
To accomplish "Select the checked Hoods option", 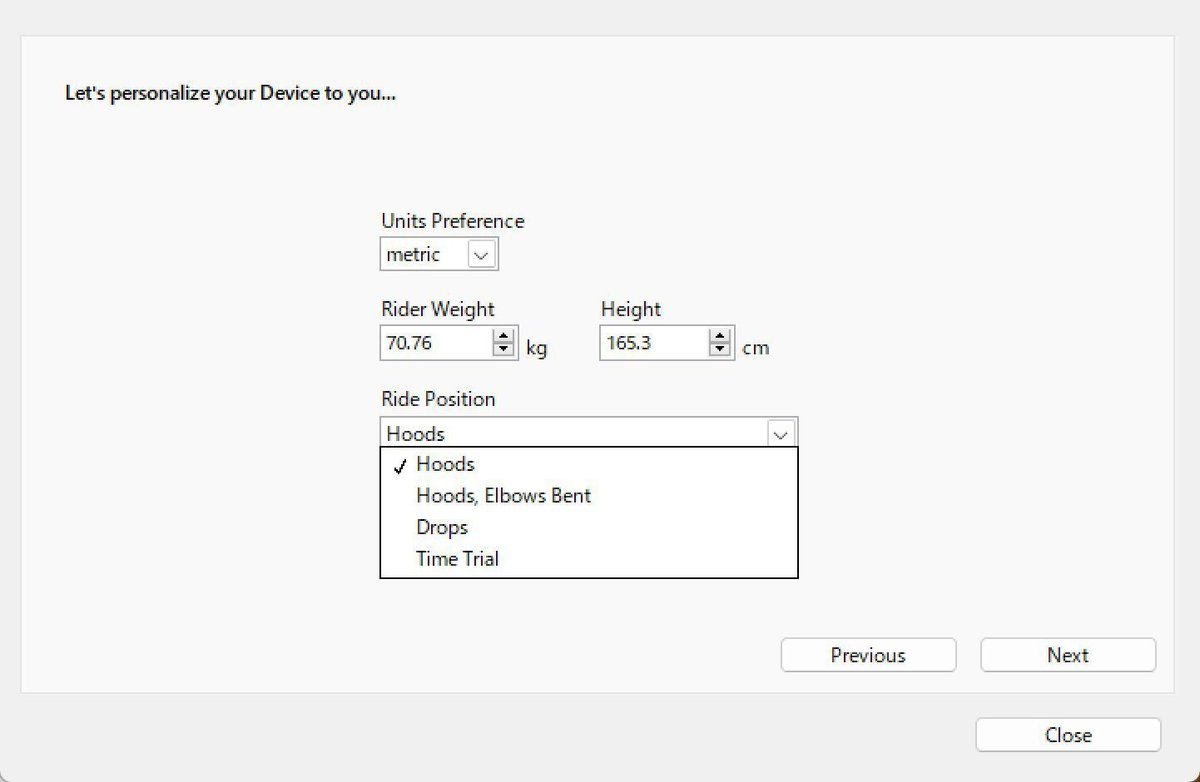I will 445,464.
